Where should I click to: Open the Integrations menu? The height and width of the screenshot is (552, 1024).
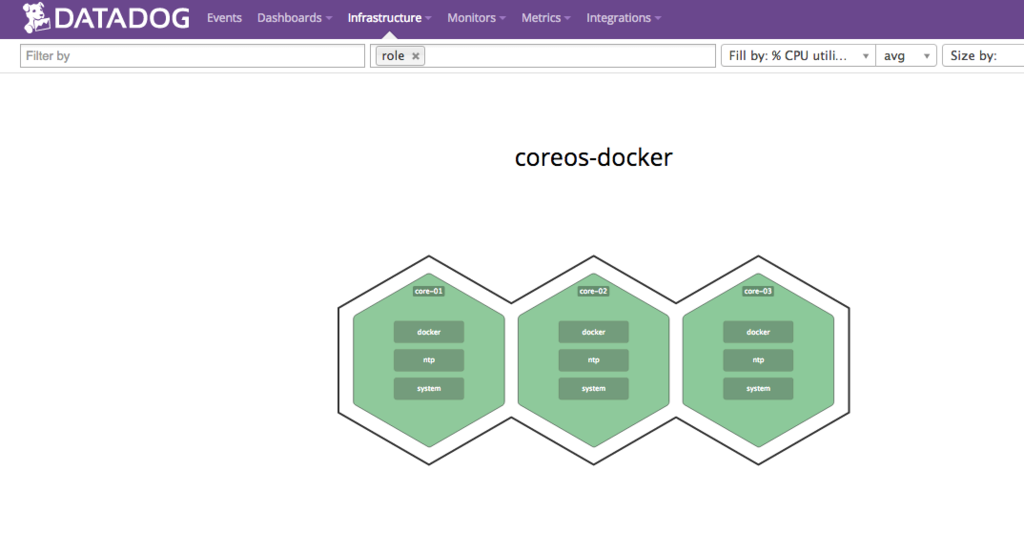[x=624, y=18]
